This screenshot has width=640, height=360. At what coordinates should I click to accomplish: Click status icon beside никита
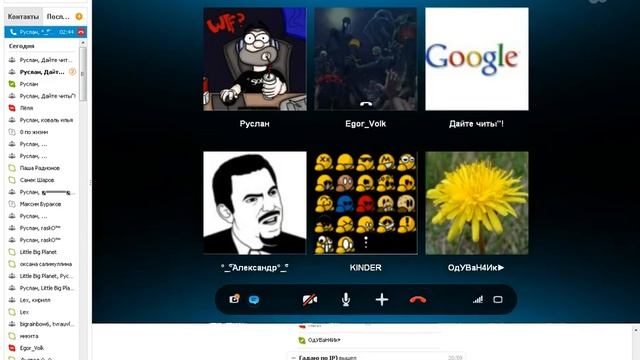(12, 336)
